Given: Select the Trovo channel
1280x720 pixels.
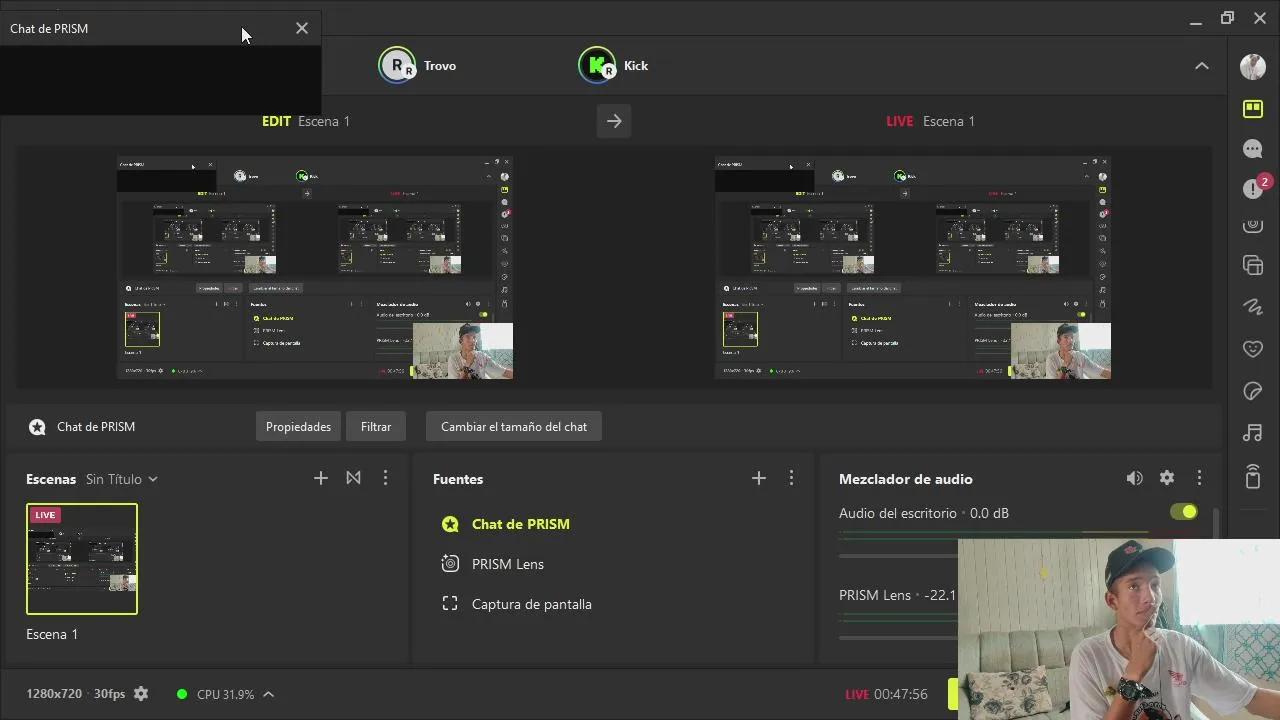Looking at the screenshot, I should (x=418, y=66).
